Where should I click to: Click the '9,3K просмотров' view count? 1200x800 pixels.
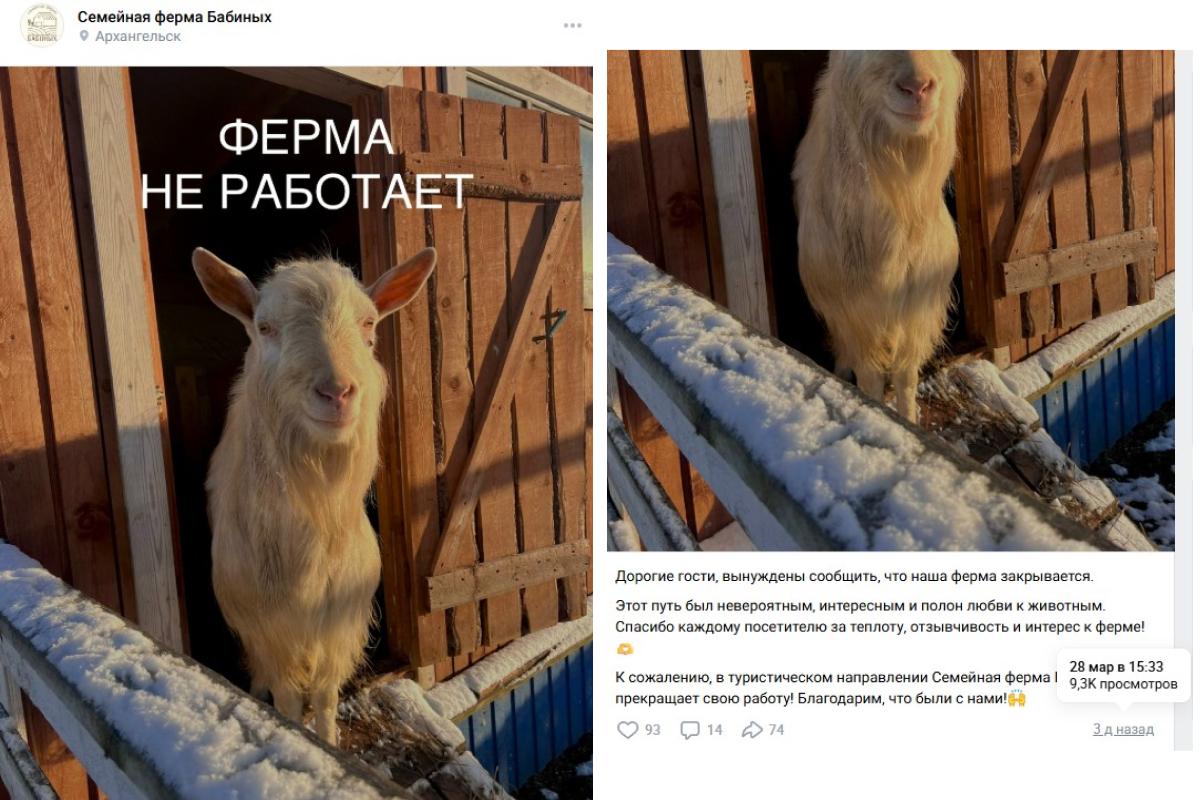1123,685
